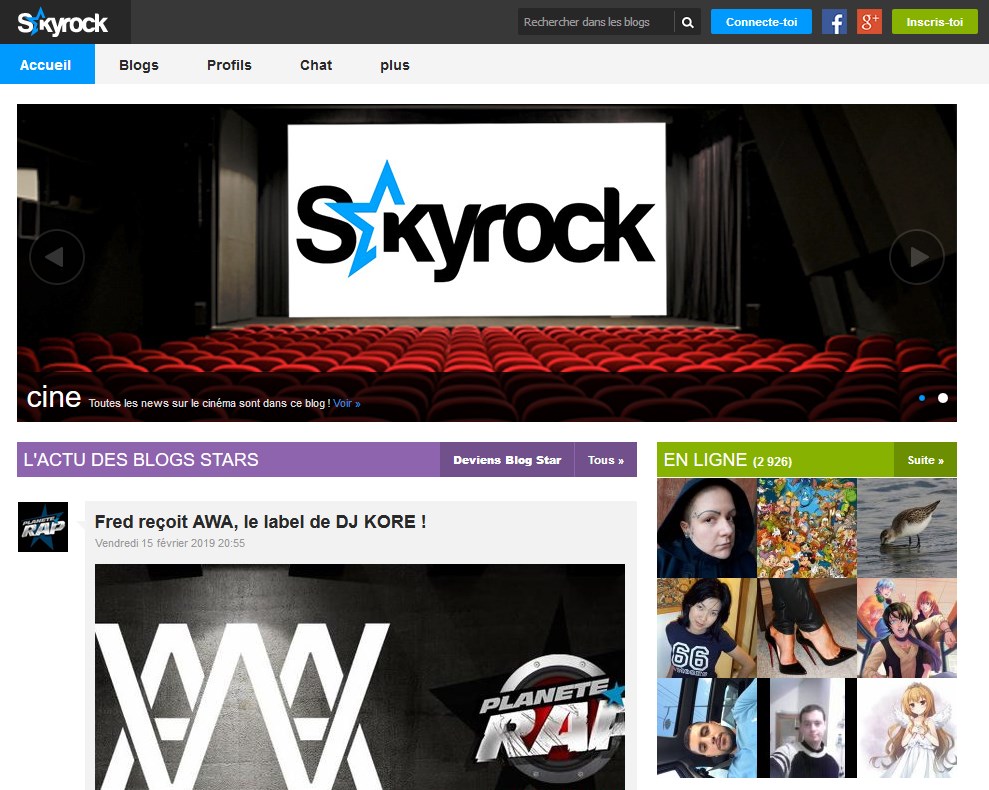Image resolution: width=989 pixels, height=790 pixels.
Task: Click the Connecte-toi button
Action: pos(761,22)
